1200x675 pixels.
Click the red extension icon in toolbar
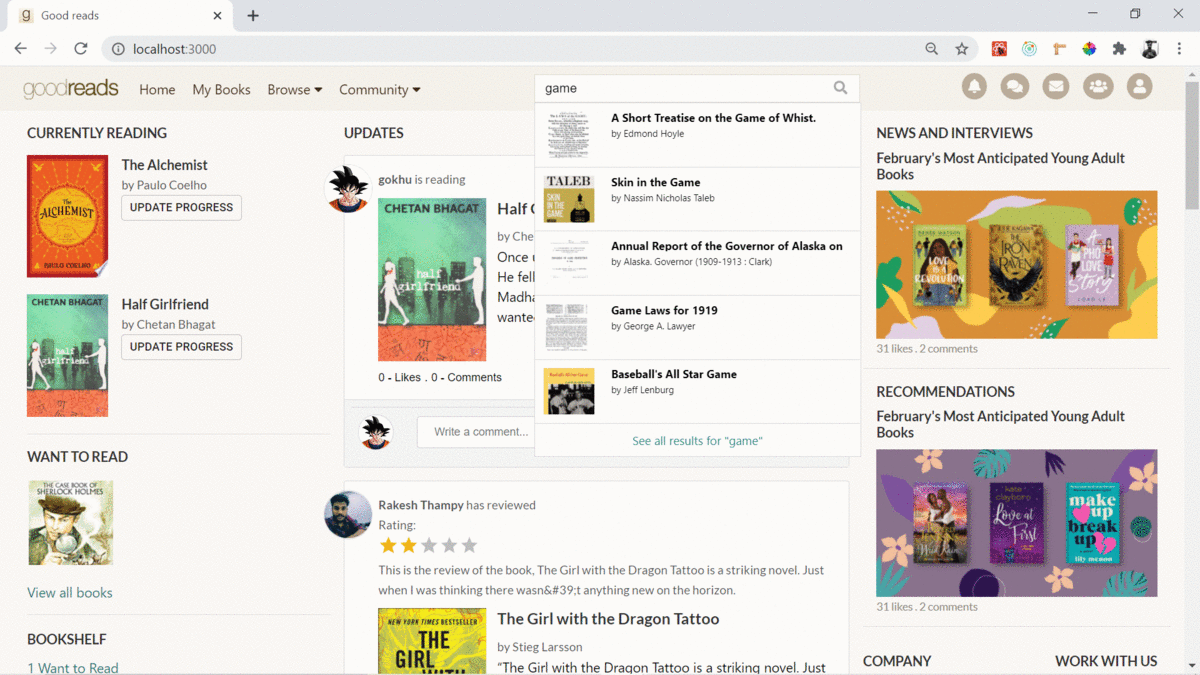point(999,48)
